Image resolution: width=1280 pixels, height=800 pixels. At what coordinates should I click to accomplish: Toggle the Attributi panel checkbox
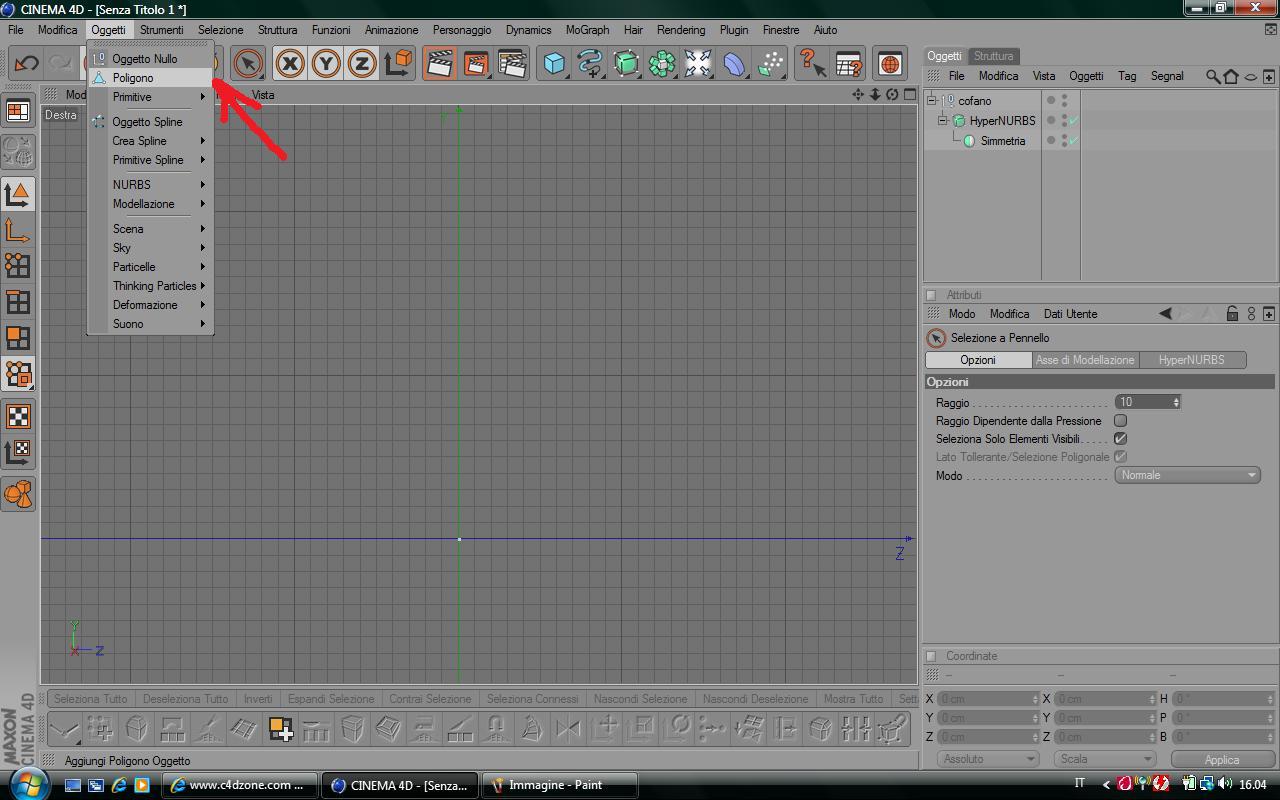(x=931, y=295)
